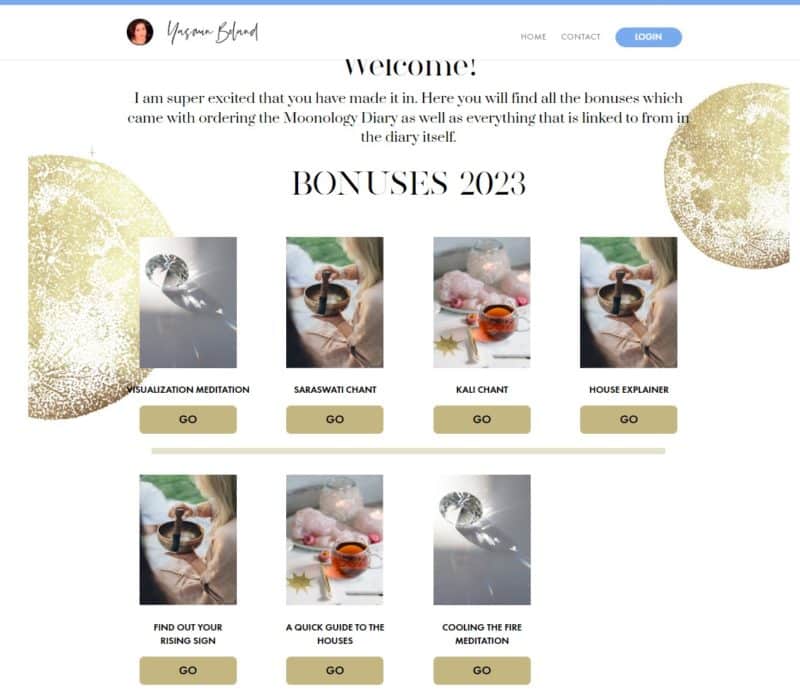
Task: Click the Yasmin Boland signature logo
Action: click(x=213, y=33)
